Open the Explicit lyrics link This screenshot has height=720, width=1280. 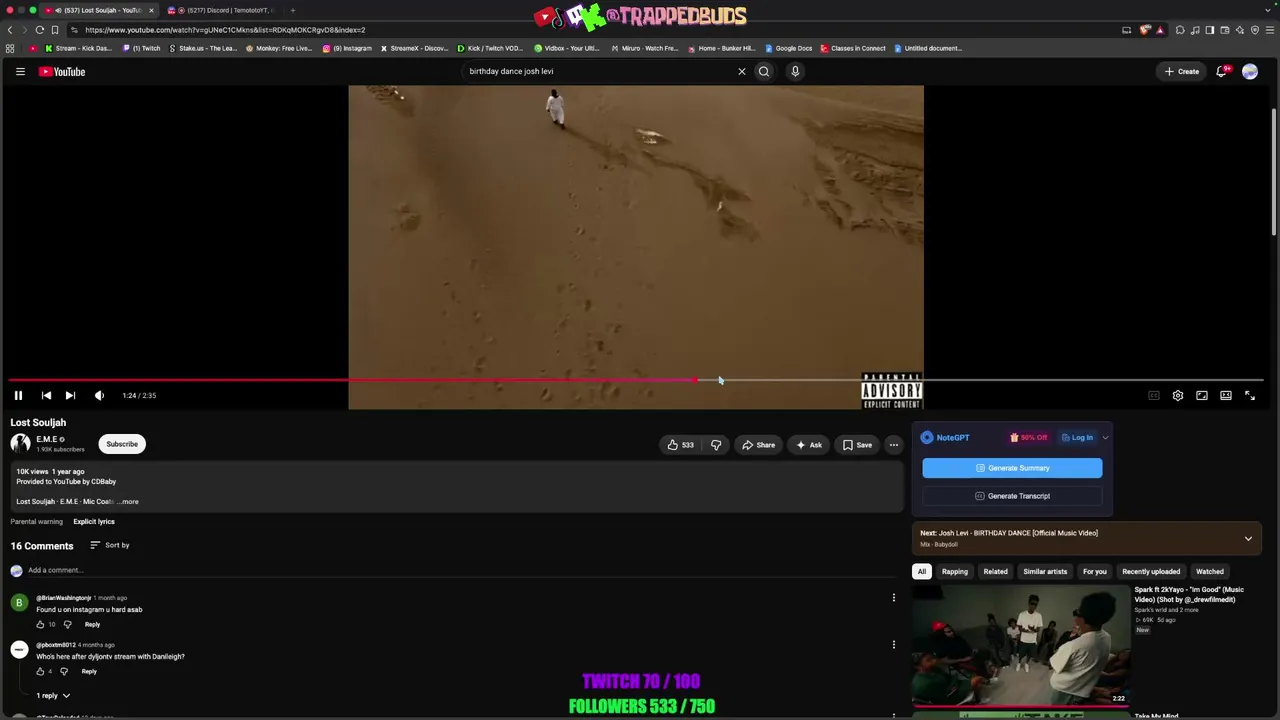[x=94, y=522]
